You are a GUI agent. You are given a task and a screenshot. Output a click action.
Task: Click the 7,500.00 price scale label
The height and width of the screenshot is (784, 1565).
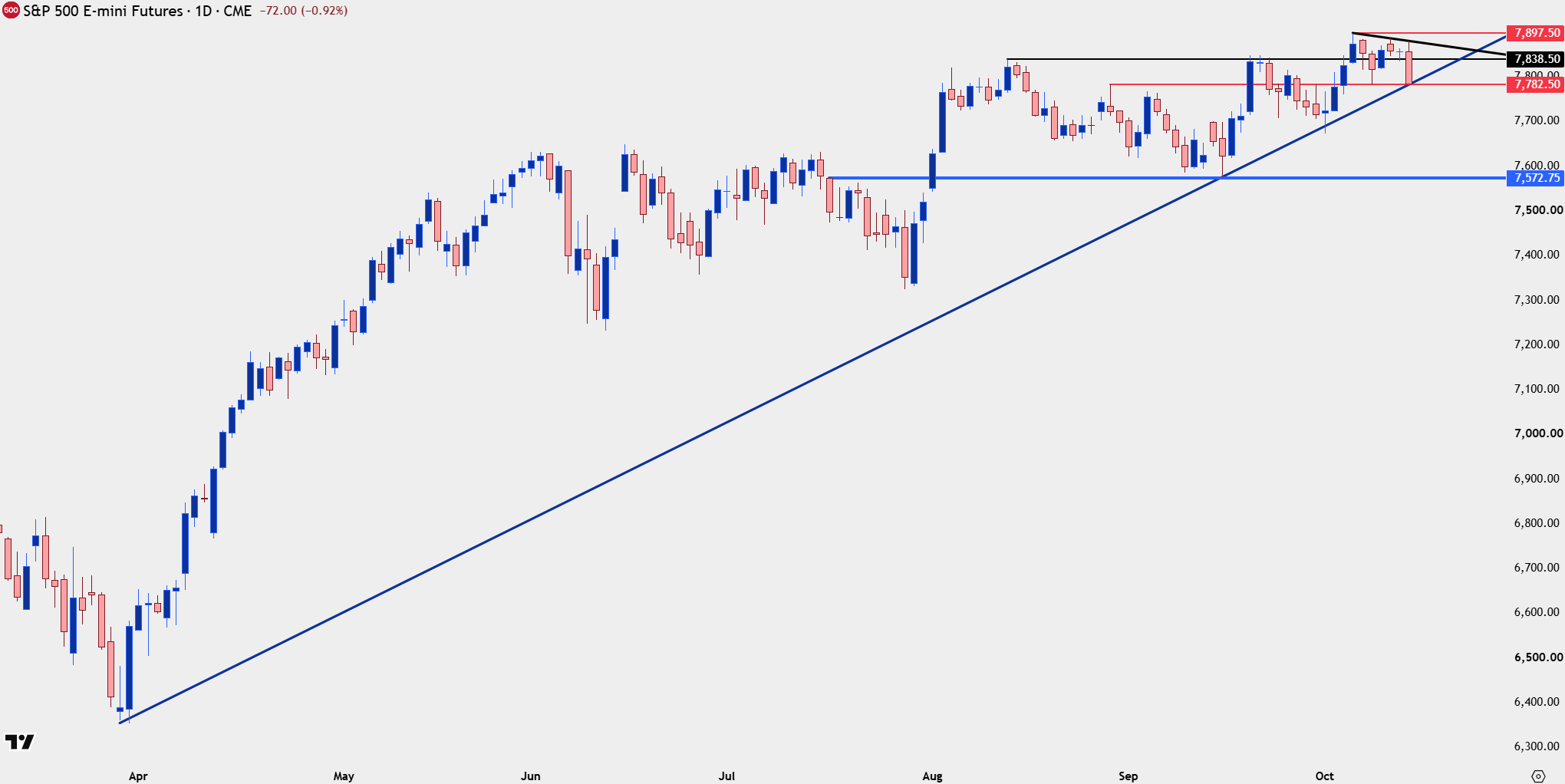pos(1537,210)
